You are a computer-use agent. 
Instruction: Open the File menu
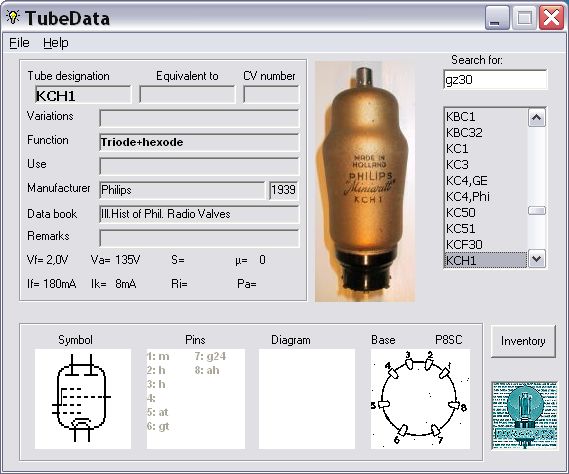click(19, 43)
